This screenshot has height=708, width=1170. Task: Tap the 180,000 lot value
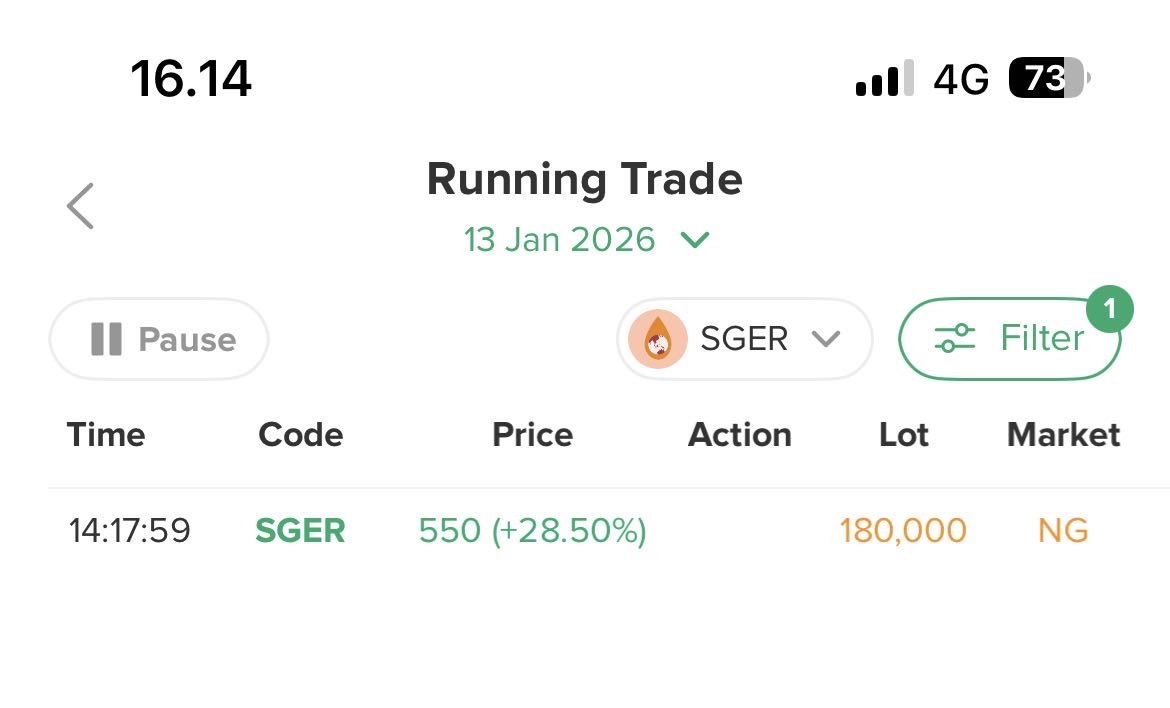(903, 530)
